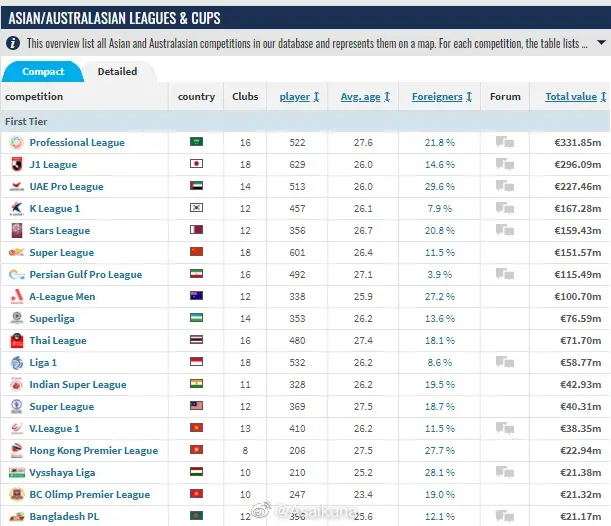The height and width of the screenshot is (526, 611).
Task: Click the Indian Super League logo
Action: tap(16, 384)
